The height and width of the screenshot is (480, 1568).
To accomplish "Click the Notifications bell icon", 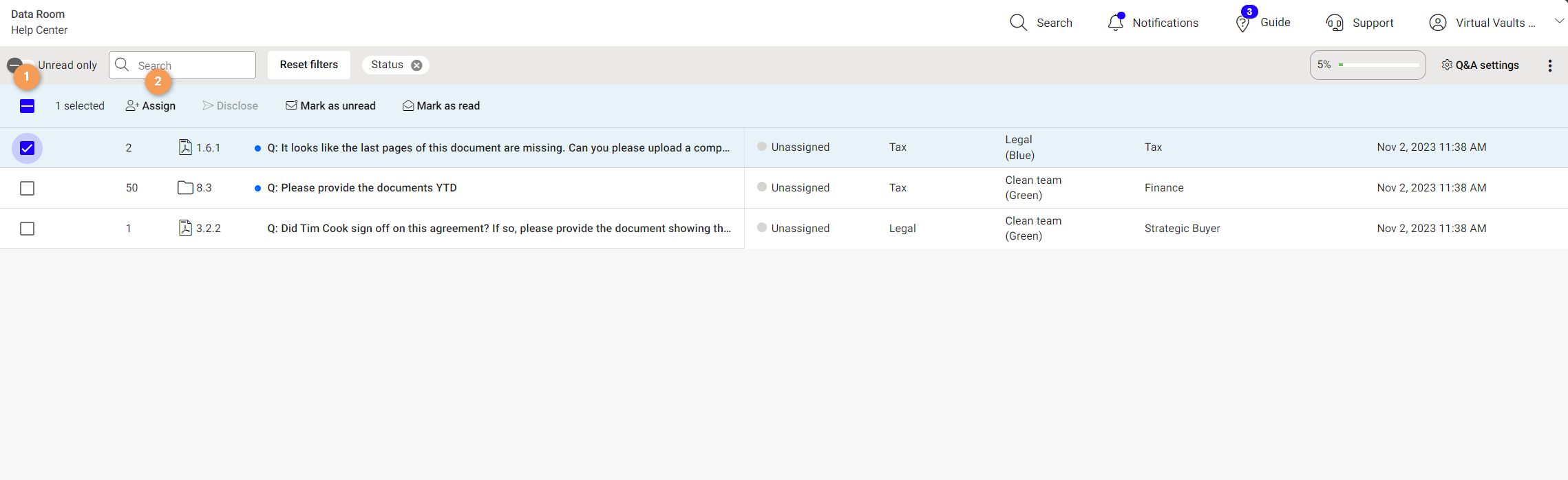I will 1115,23.
